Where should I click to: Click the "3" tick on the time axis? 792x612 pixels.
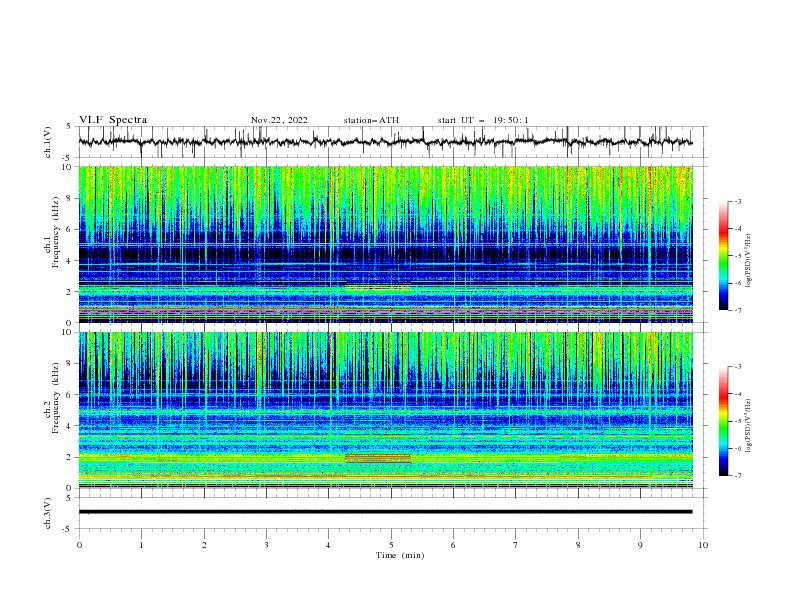pos(266,545)
